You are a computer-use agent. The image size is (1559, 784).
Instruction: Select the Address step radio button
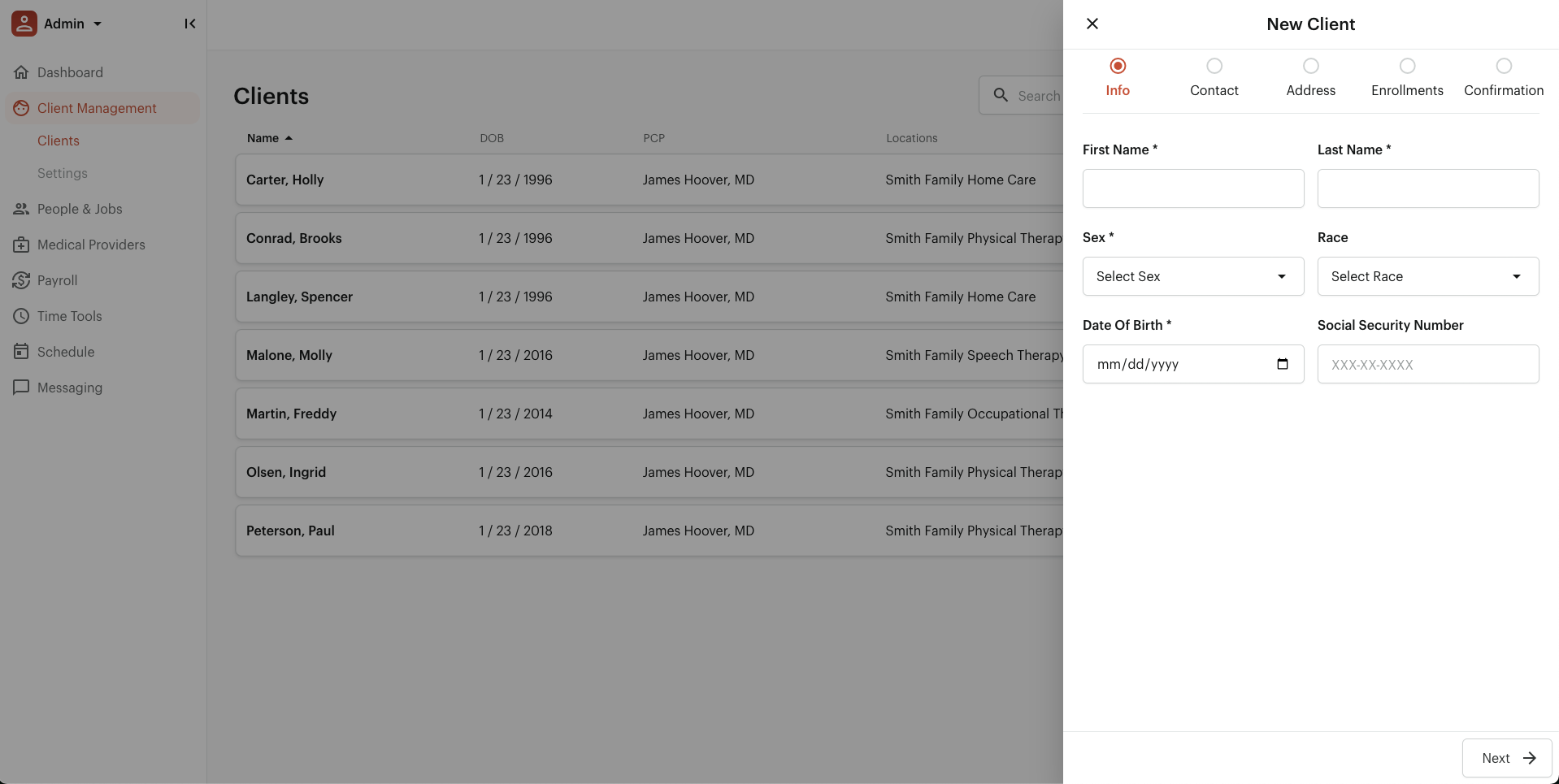(x=1310, y=66)
